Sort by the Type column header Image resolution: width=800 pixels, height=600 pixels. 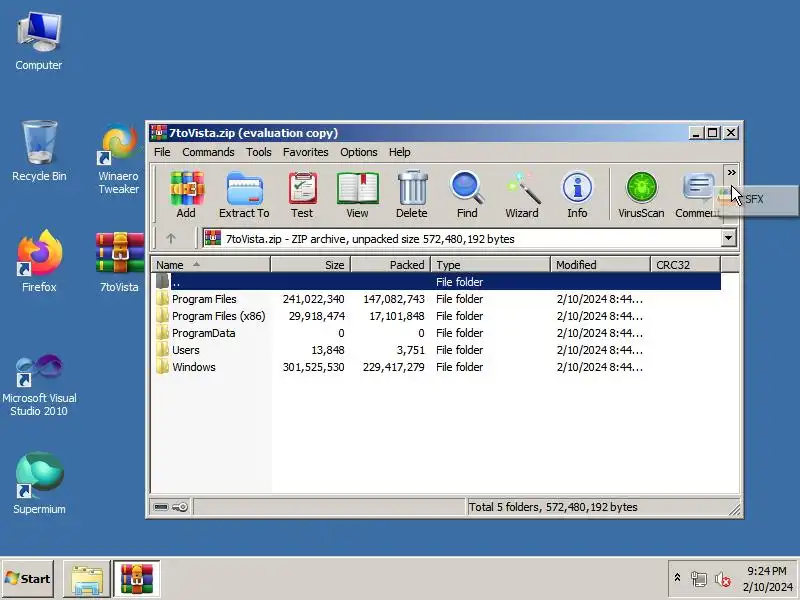coord(491,265)
